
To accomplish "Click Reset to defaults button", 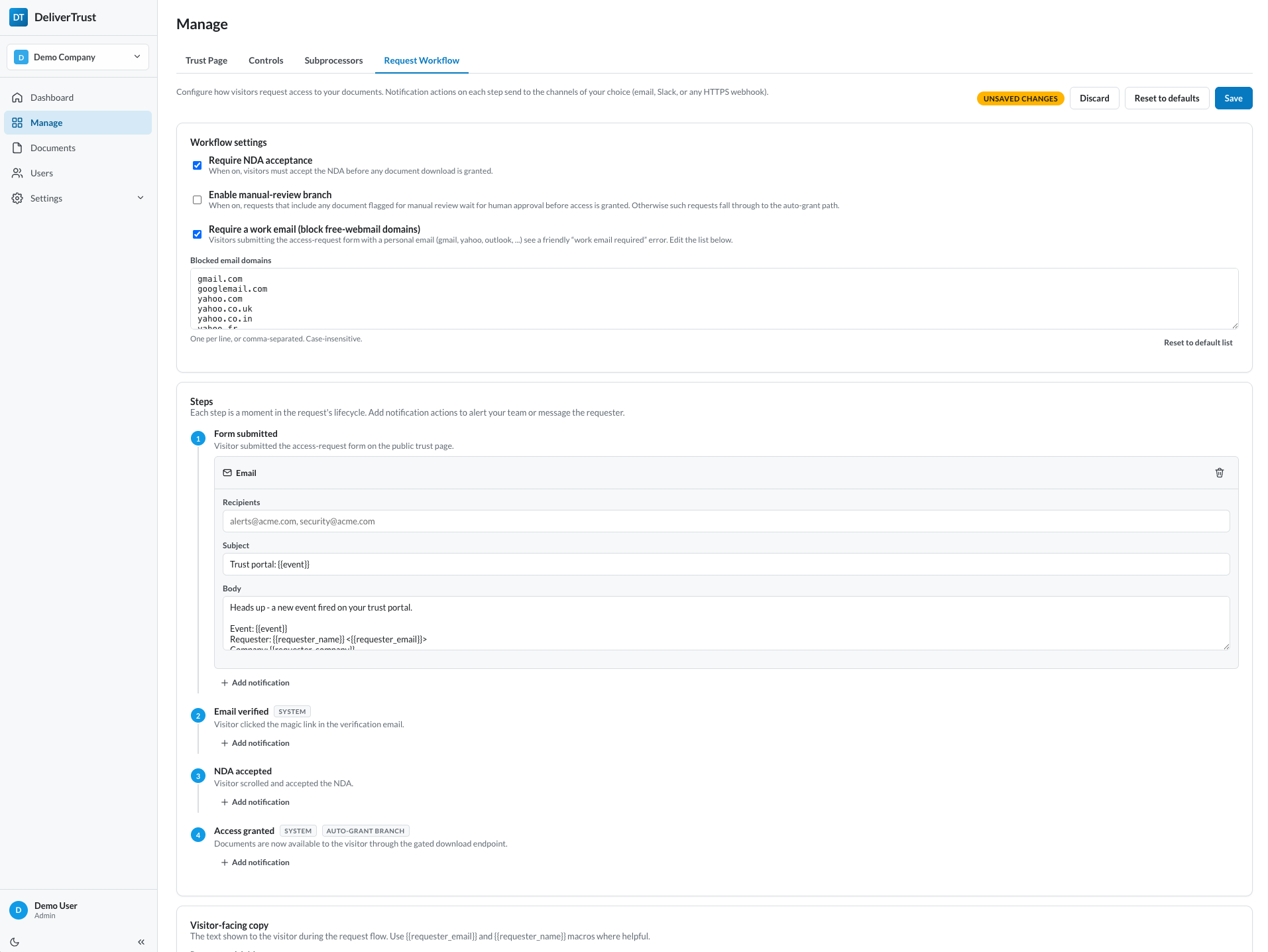I will [1167, 98].
